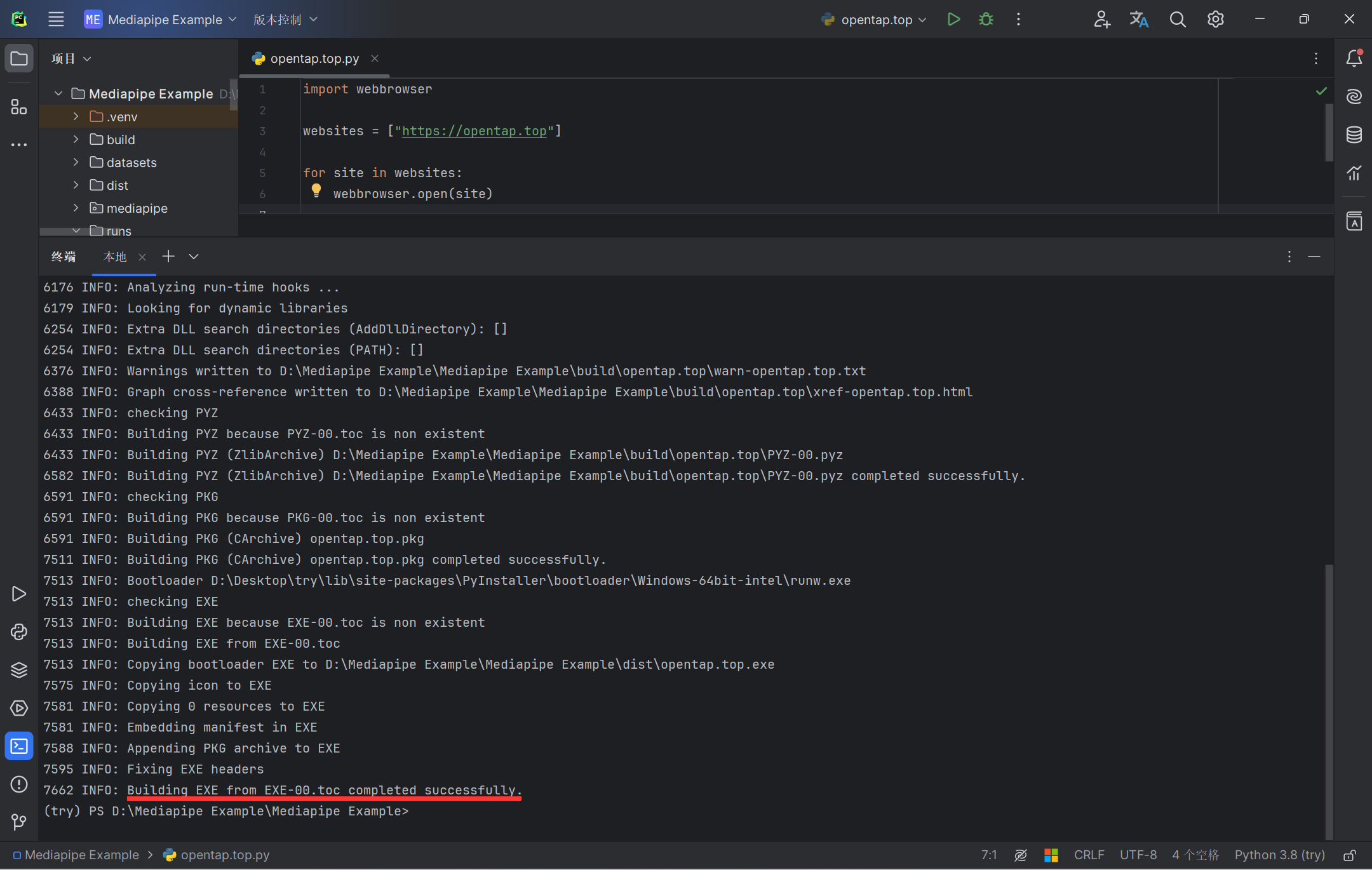The width and height of the screenshot is (1372, 870).
Task: Toggle file read-only lock icon
Action: coord(1350,855)
